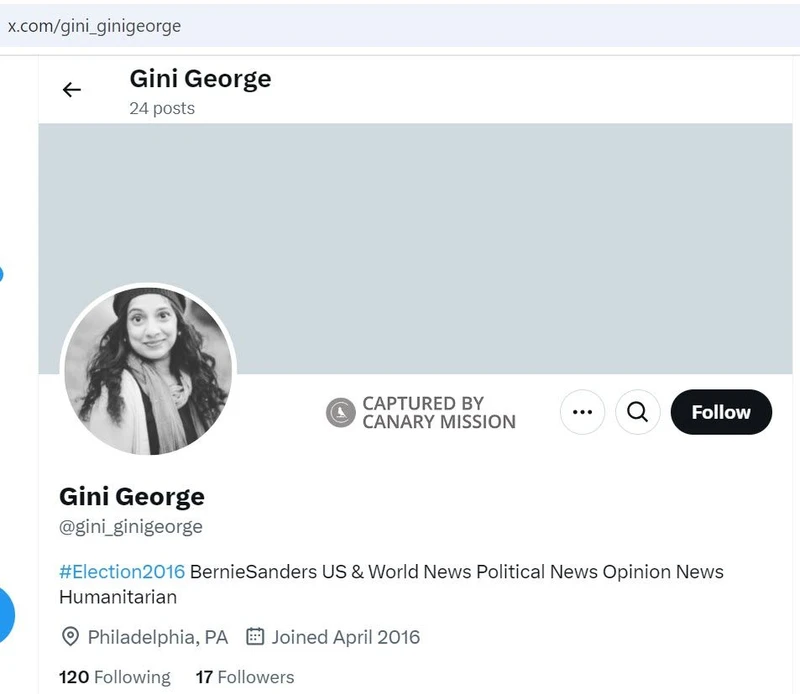Click the Canary Mission bird logo

point(341,412)
